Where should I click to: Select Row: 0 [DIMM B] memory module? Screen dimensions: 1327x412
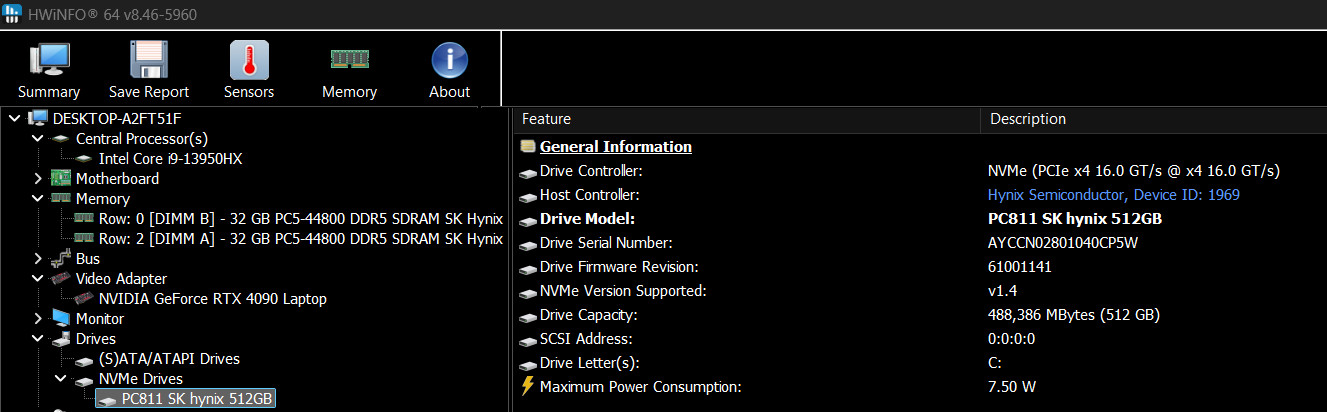coord(300,218)
